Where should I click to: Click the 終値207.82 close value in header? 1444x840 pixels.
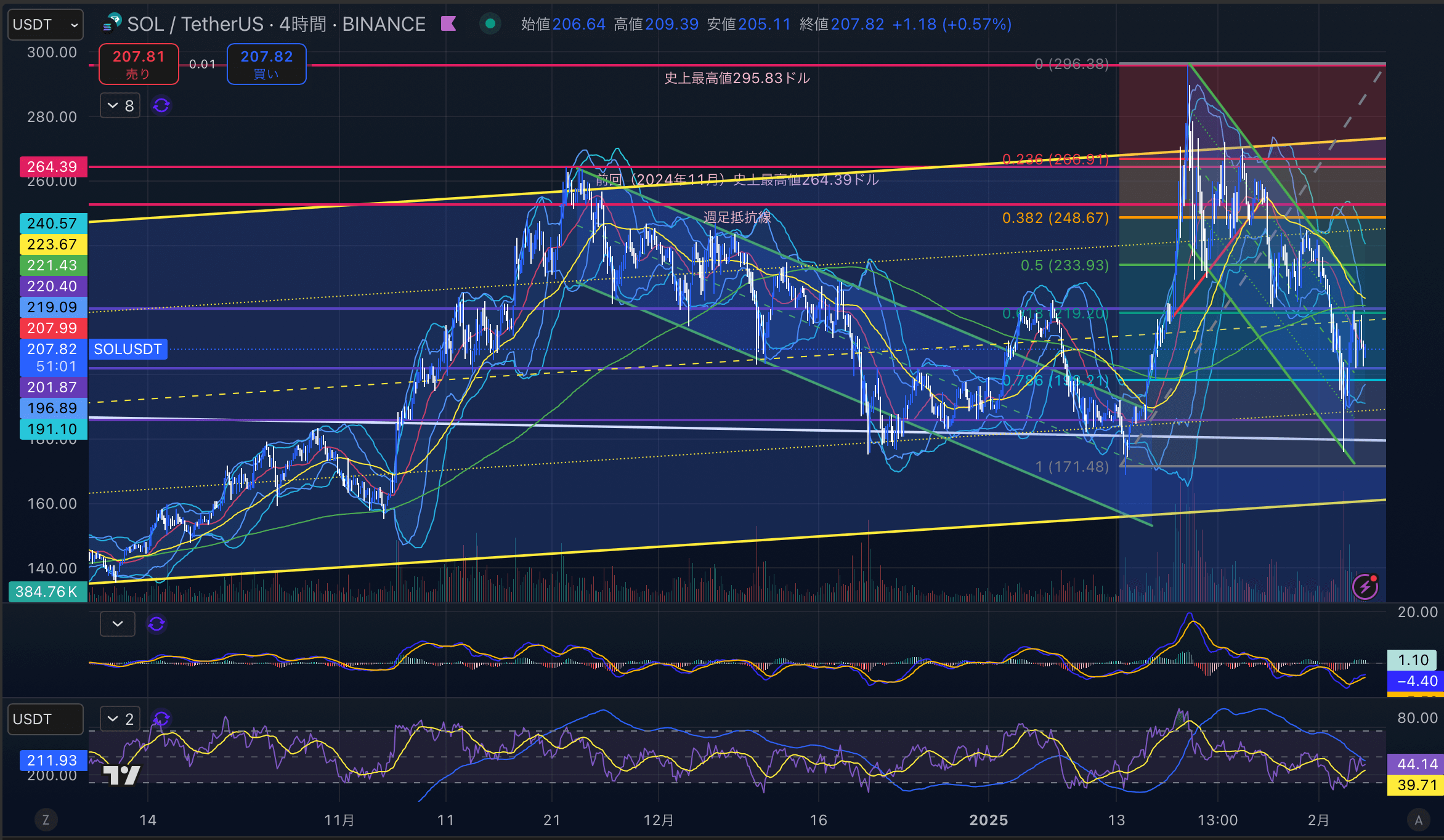pos(842,24)
